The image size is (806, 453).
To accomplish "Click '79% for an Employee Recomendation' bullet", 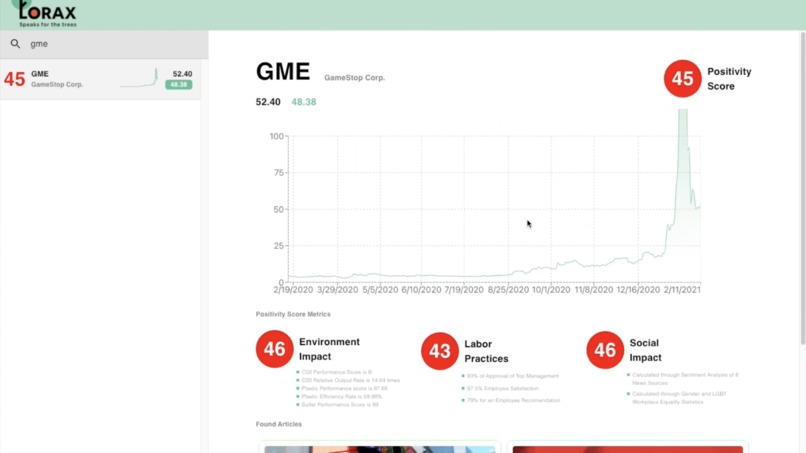I will coord(513,400).
